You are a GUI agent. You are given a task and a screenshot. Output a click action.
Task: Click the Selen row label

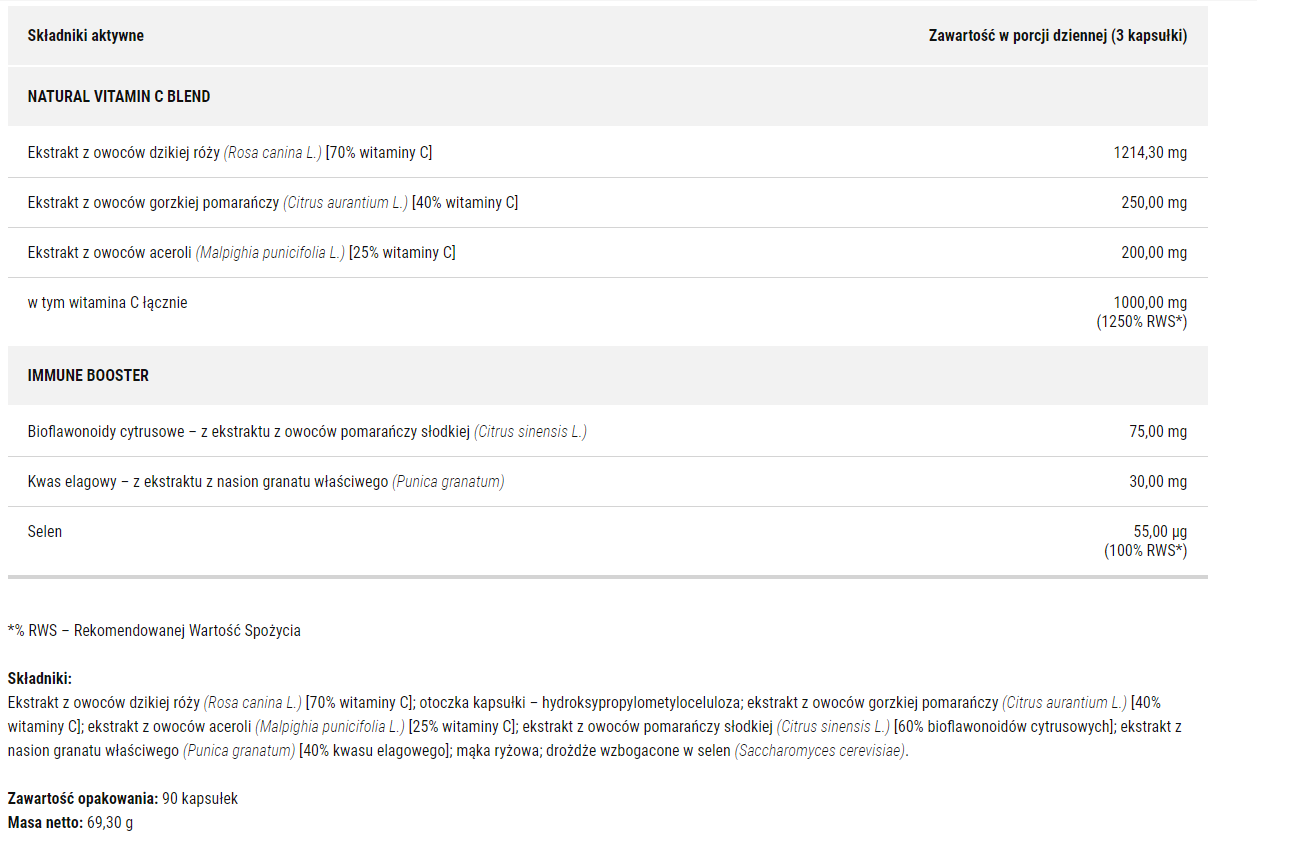coord(45,532)
